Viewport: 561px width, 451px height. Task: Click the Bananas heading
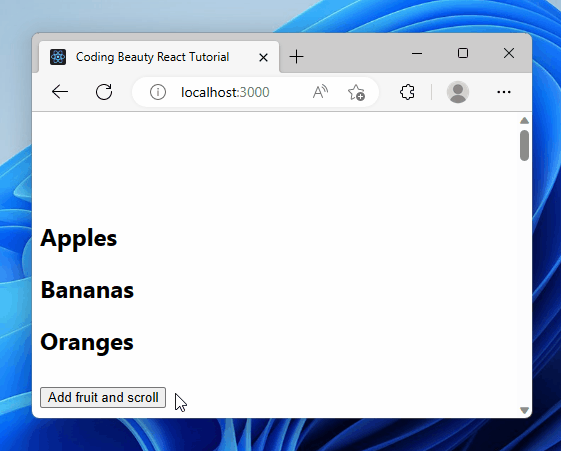[x=87, y=290]
